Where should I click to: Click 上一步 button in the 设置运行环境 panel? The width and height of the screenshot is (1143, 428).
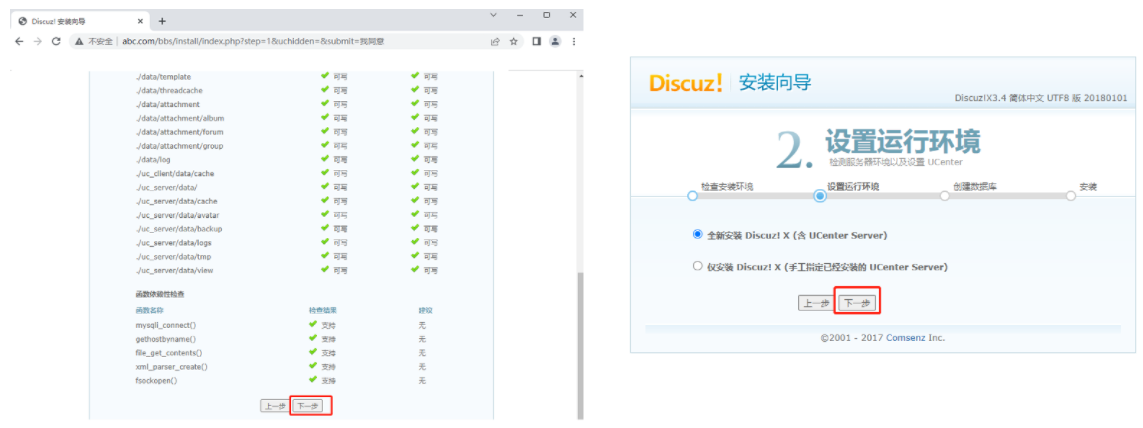[817, 303]
